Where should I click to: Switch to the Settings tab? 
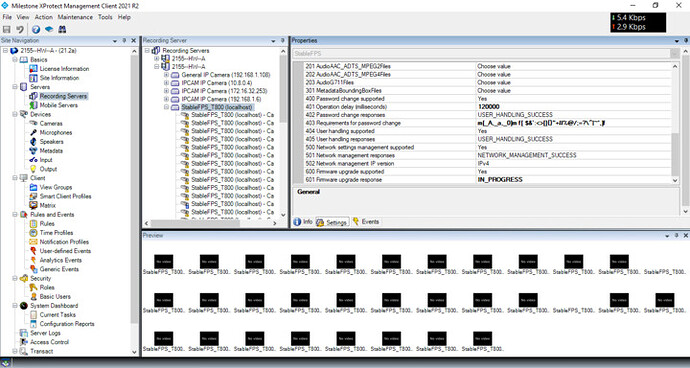click(x=332, y=222)
